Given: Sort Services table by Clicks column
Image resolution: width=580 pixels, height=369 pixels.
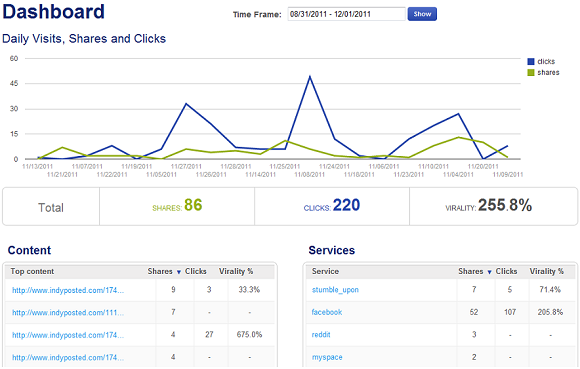Looking at the screenshot, I should pos(506,271).
